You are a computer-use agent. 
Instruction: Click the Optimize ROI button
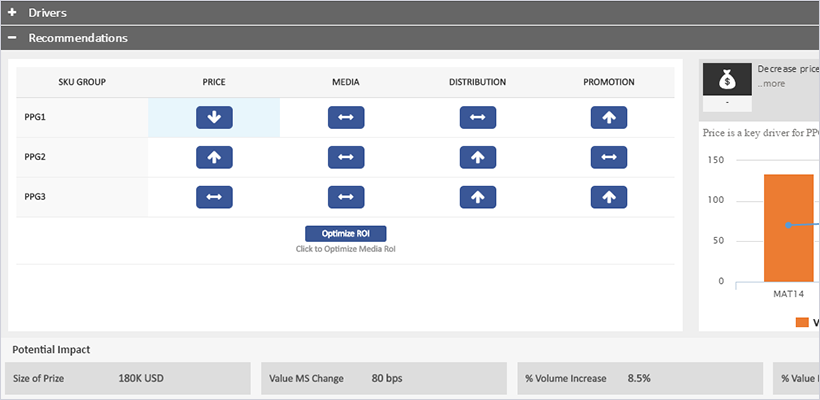(x=345, y=233)
